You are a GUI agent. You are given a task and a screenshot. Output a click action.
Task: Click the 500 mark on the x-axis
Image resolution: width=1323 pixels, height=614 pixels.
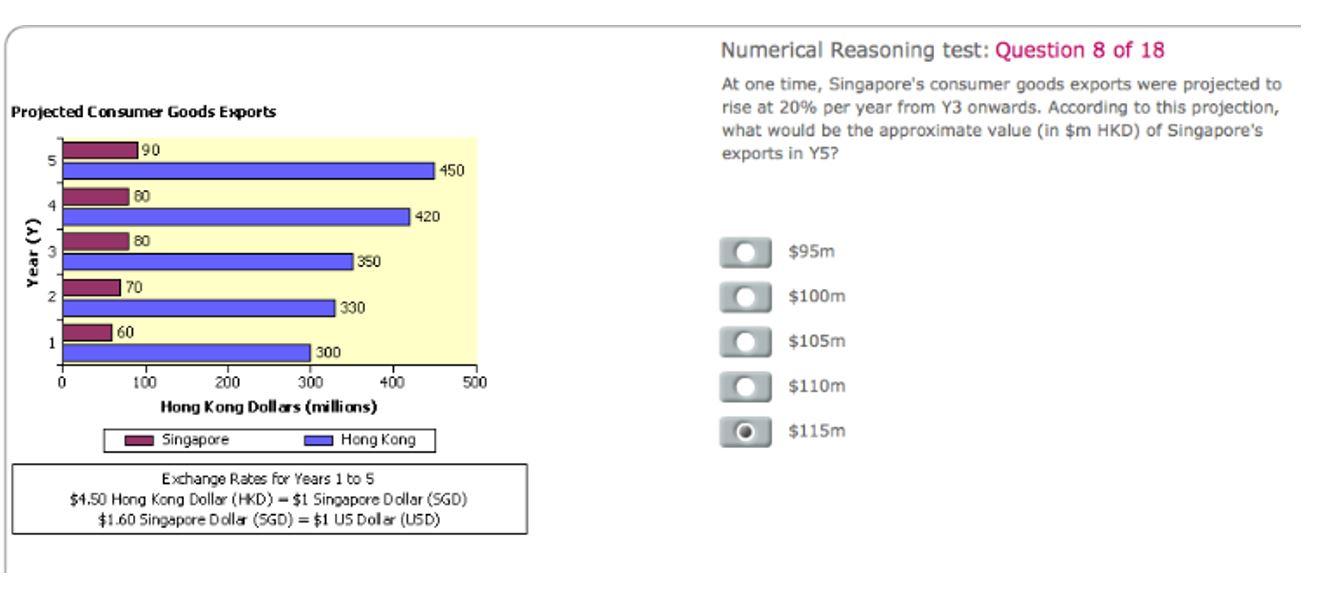(473, 380)
